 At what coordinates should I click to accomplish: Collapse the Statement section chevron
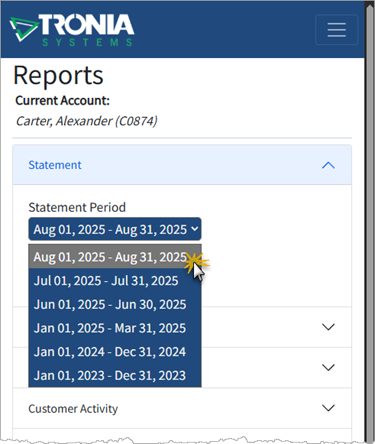328,165
